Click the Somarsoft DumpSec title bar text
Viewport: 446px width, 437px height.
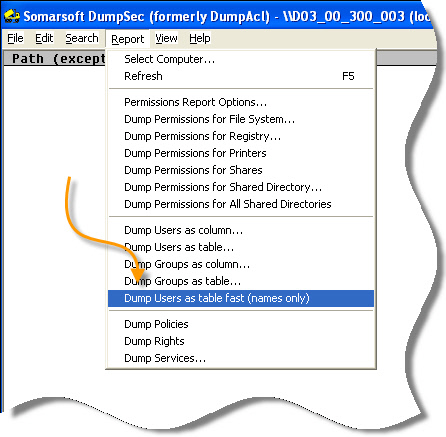[227, 16]
